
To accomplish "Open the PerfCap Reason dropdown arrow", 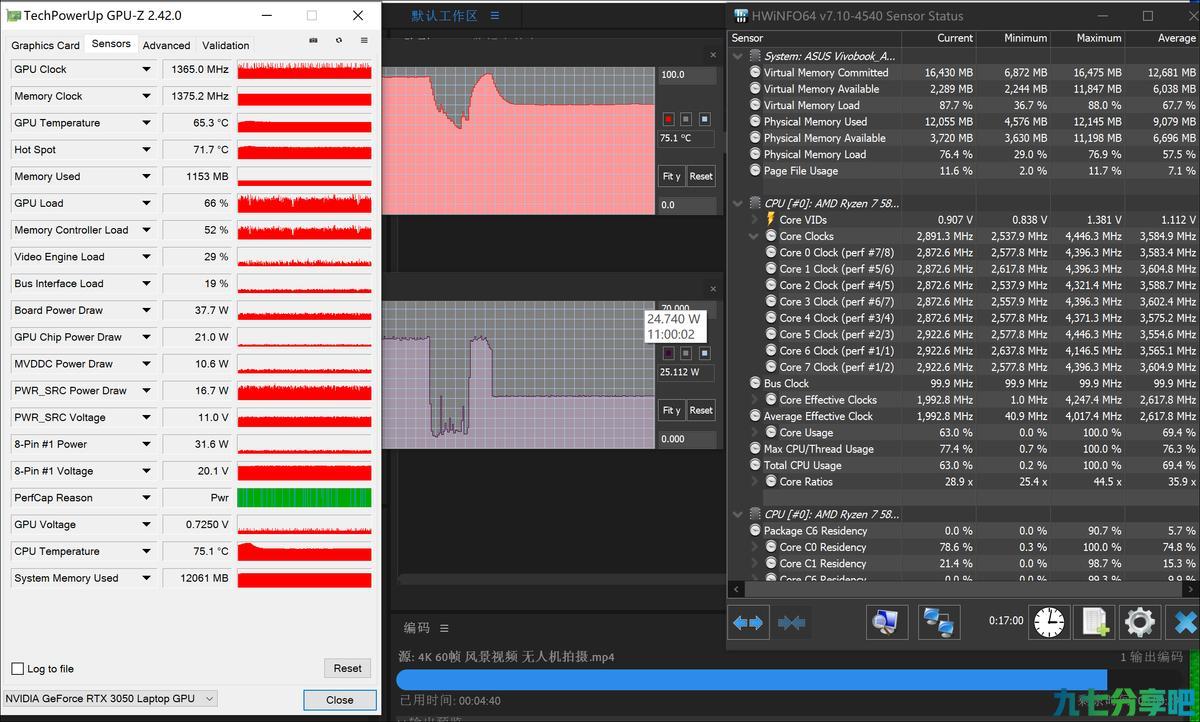I will [x=147, y=498].
